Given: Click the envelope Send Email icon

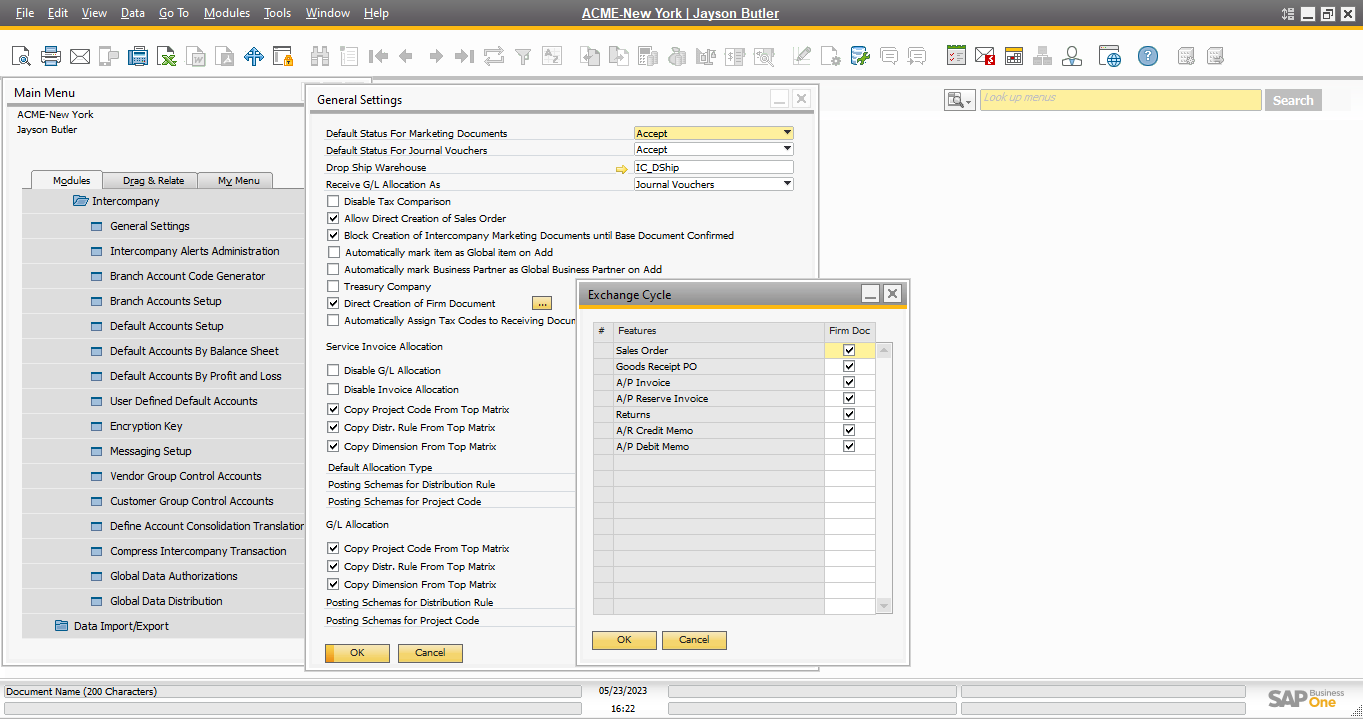Looking at the screenshot, I should (80, 56).
